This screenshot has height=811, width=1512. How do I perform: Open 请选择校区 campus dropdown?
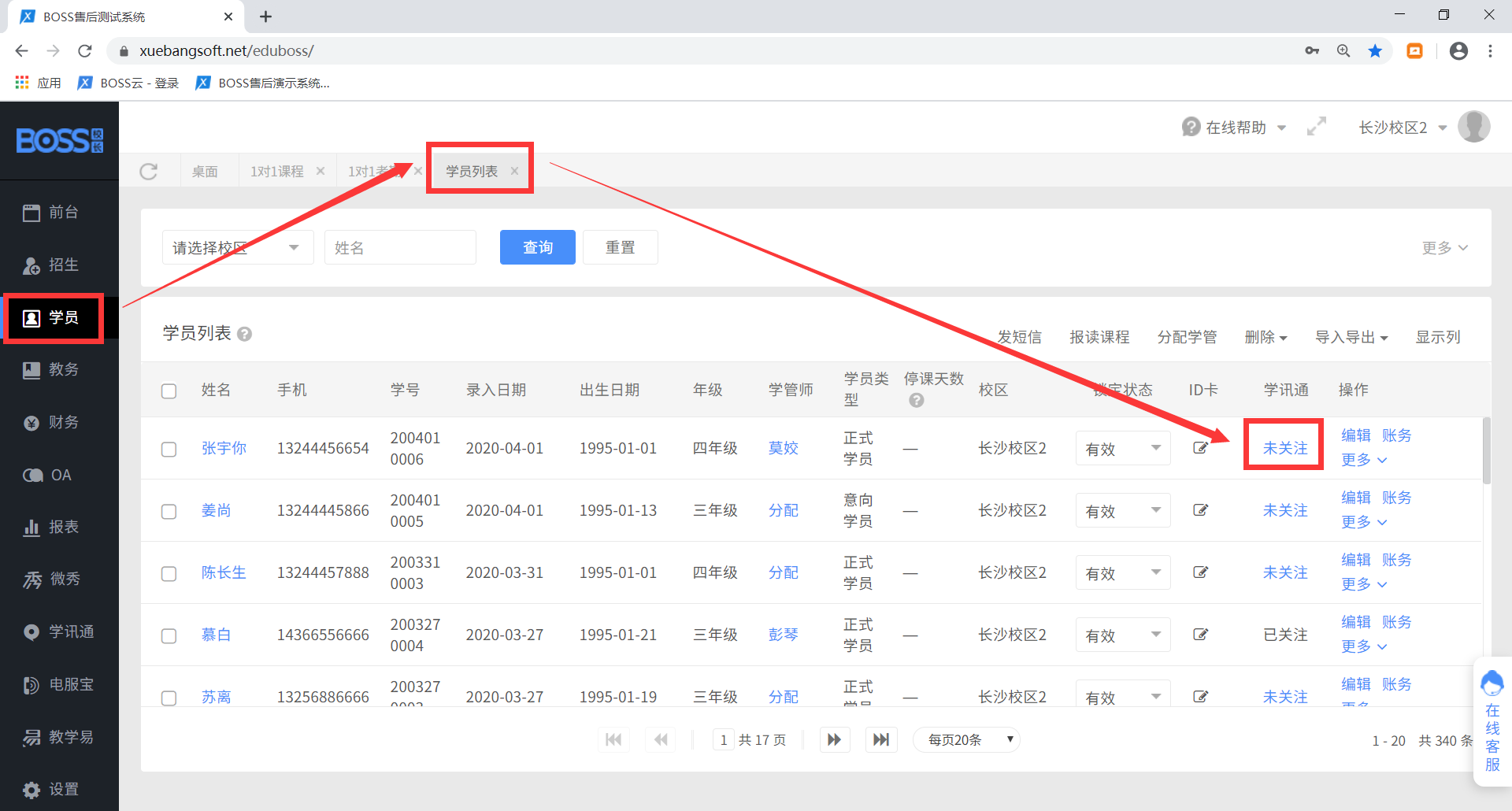tap(238, 248)
